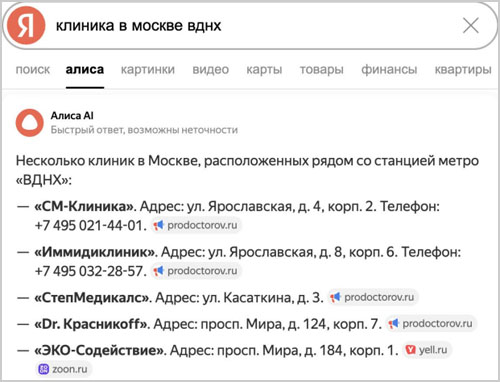Open the zoon.ru source link

click(63, 369)
